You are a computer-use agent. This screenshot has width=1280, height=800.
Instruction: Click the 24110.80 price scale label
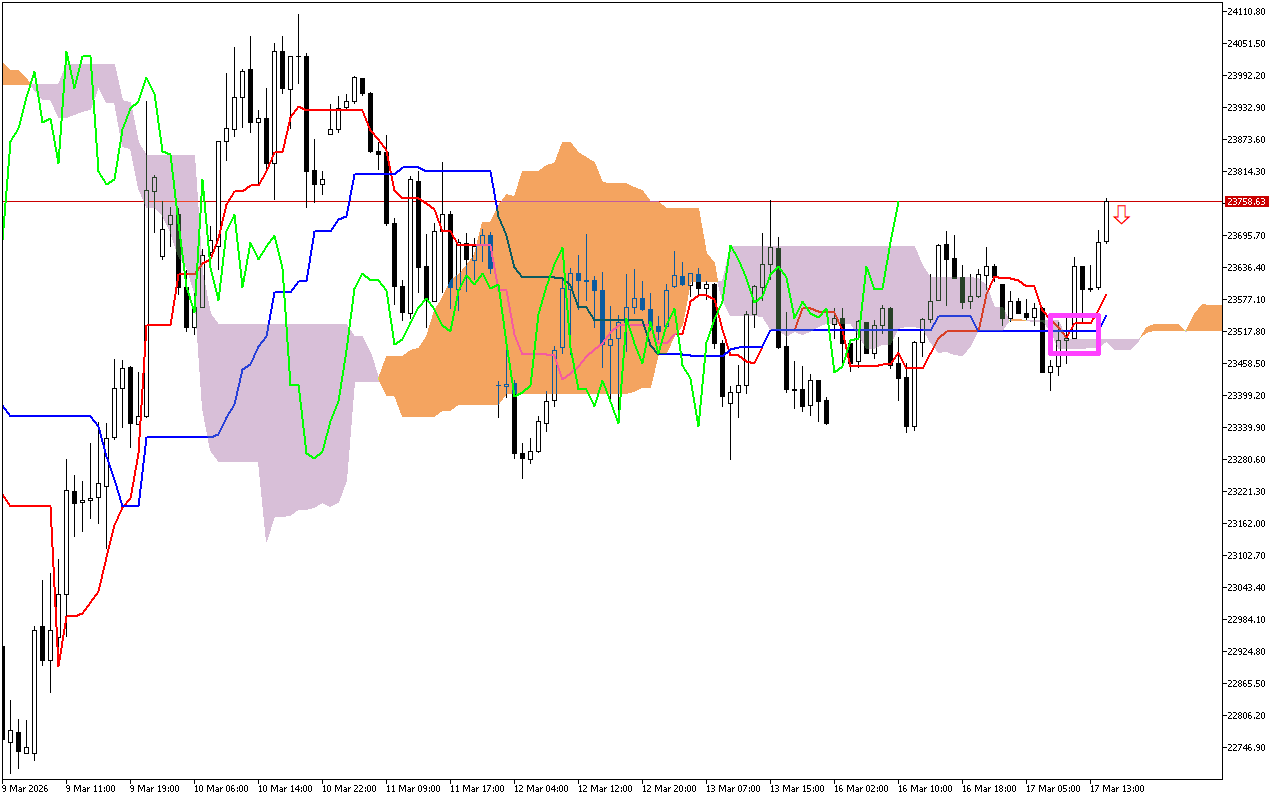click(x=1246, y=12)
